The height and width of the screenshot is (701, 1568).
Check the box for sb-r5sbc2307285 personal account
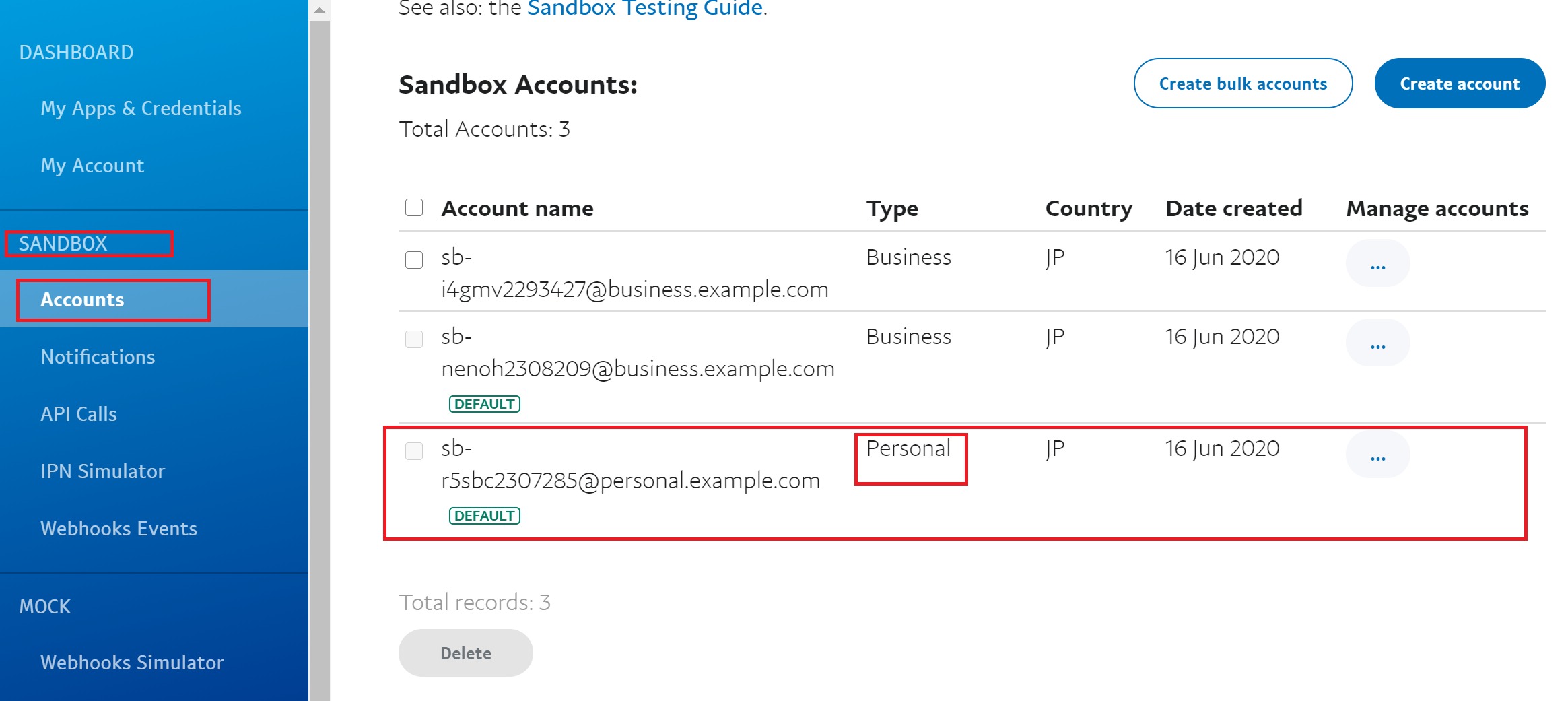tap(414, 451)
